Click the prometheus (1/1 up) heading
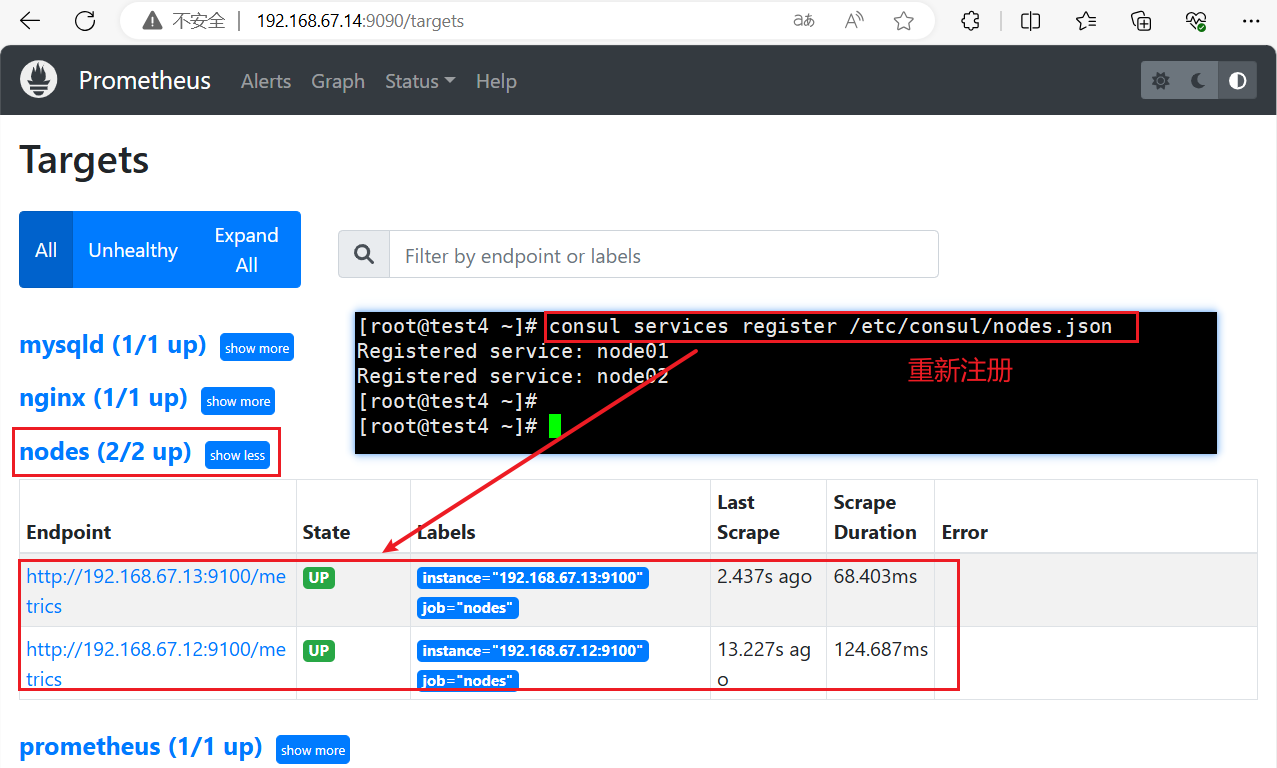The height and width of the screenshot is (768, 1277). (x=141, y=747)
